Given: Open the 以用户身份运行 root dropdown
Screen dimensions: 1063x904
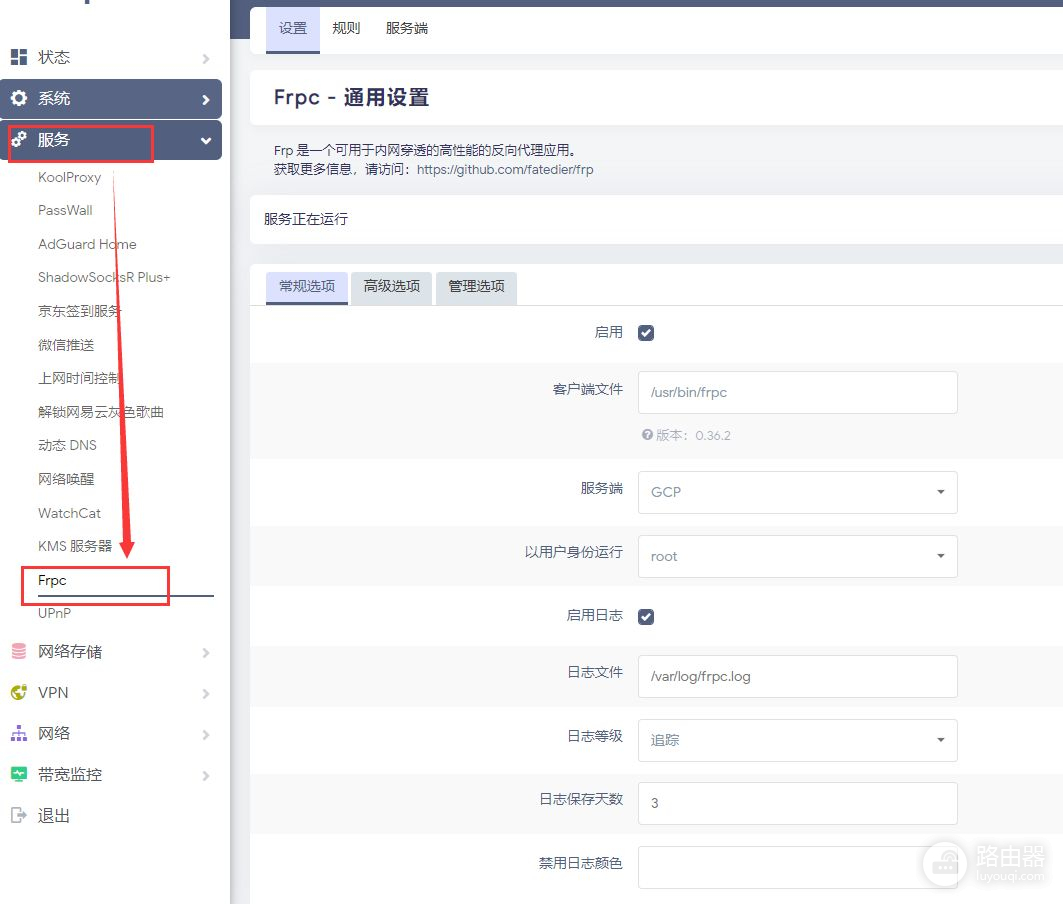Looking at the screenshot, I should [x=797, y=556].
